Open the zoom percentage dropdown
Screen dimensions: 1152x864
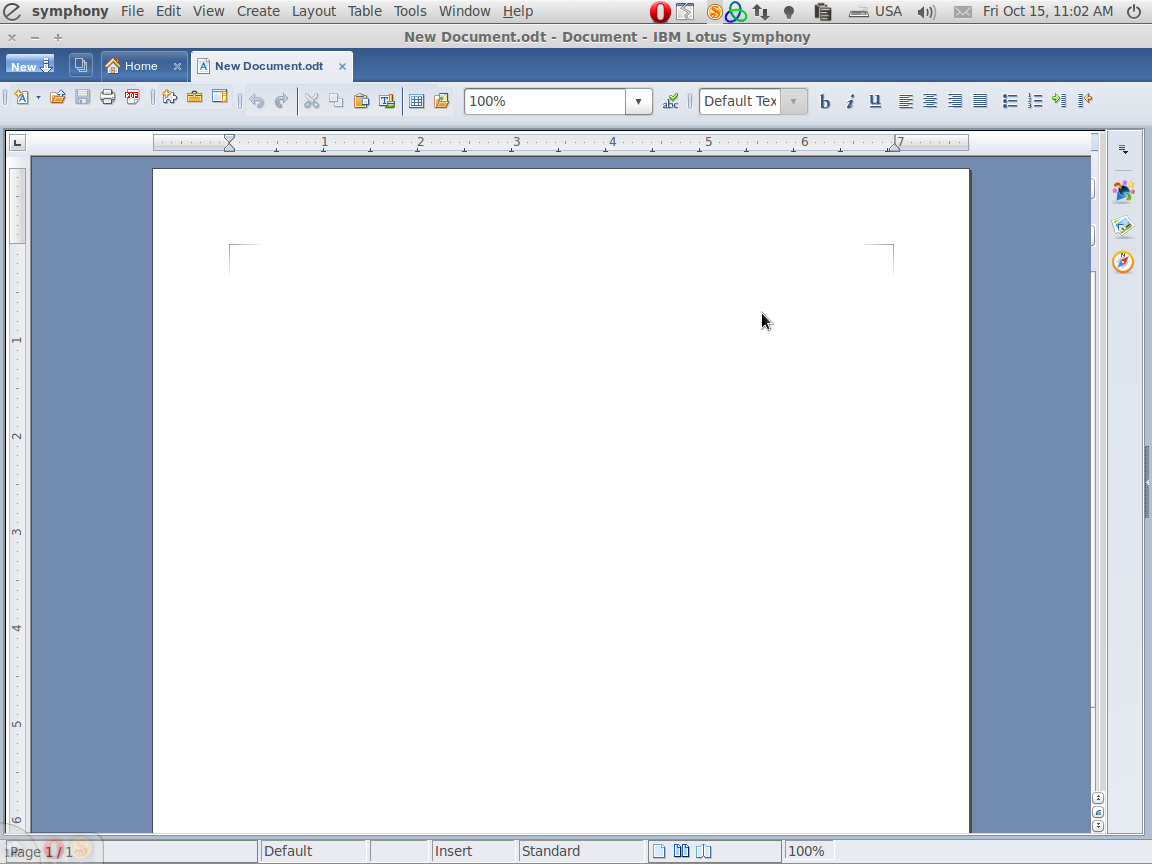pos(638,101)
